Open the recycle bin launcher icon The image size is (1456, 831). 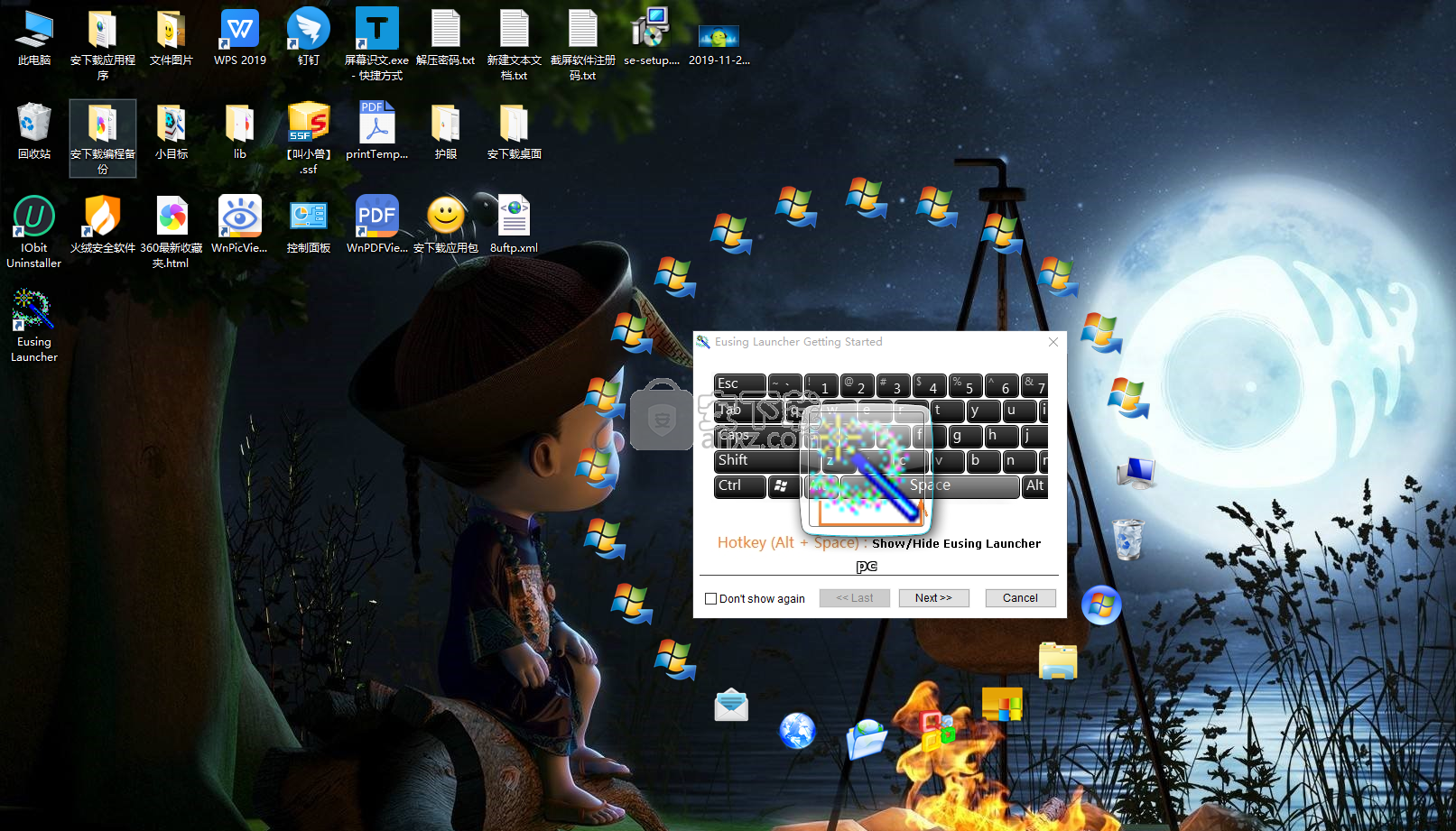[x=1127, y=539]
